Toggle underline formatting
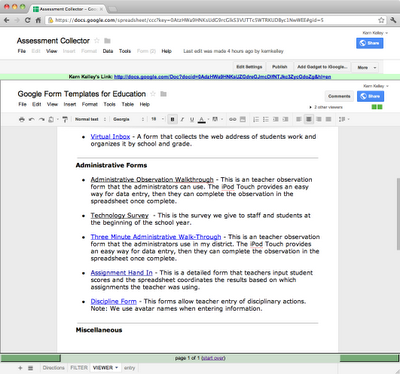Image resolution: width=400 pixels, height=374 pixels. 192,119
